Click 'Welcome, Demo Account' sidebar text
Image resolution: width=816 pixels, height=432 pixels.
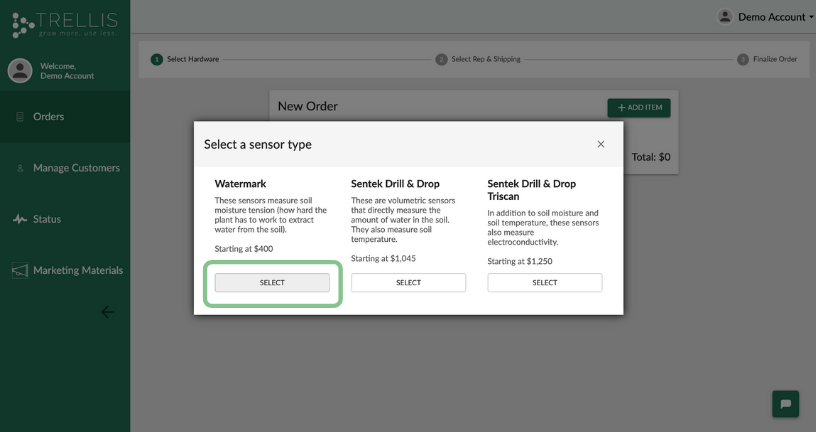[x=67, y=71]
